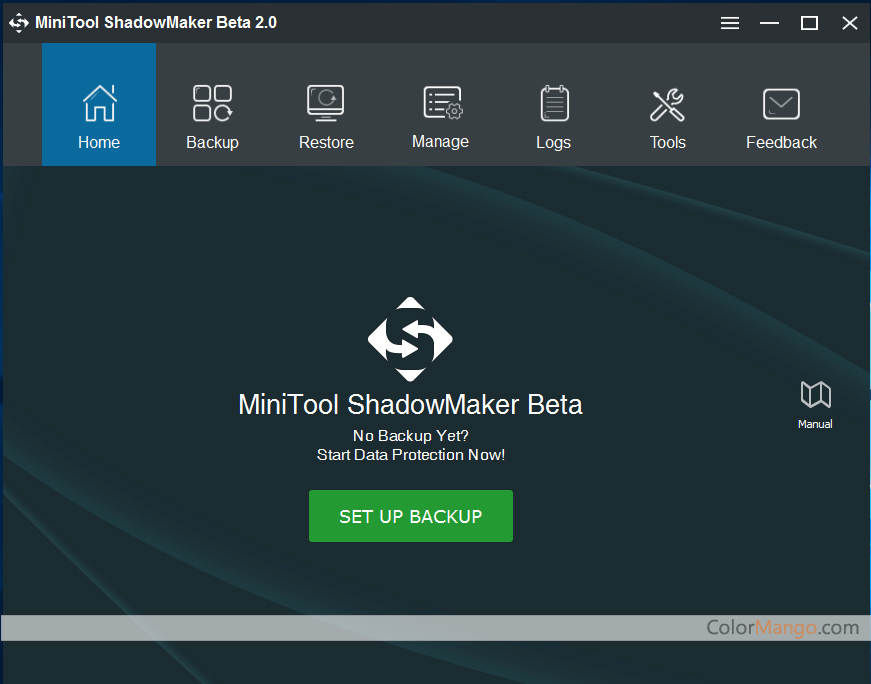Click the ColorMango.com watermark
The width and height of the screenshot is (871, 684).
click(x=782, y=628)
